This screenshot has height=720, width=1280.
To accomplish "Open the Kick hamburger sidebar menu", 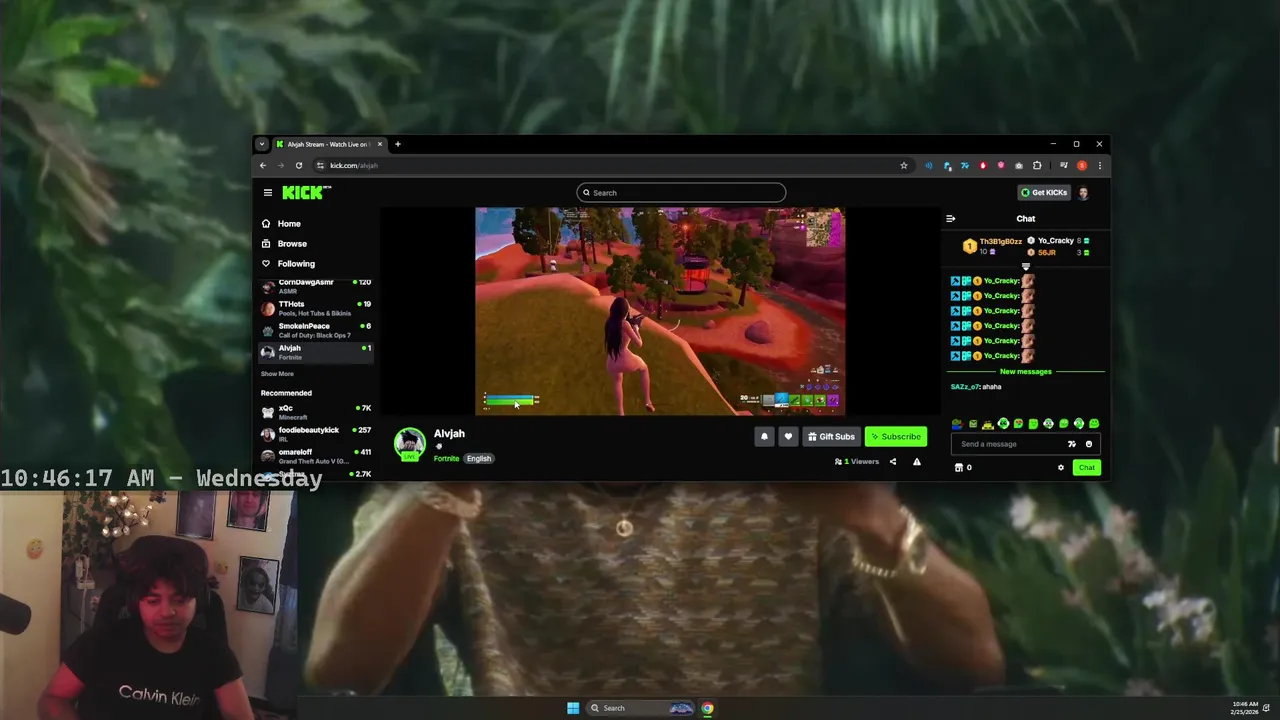I will pos(268,193).
